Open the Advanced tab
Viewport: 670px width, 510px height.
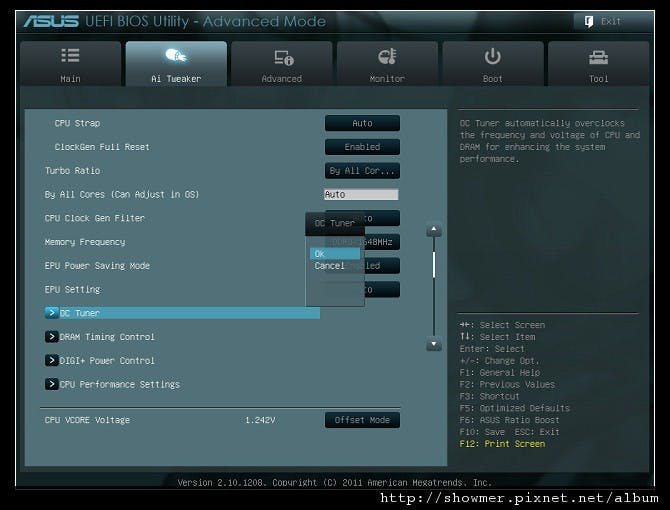[x=282, y=64]
